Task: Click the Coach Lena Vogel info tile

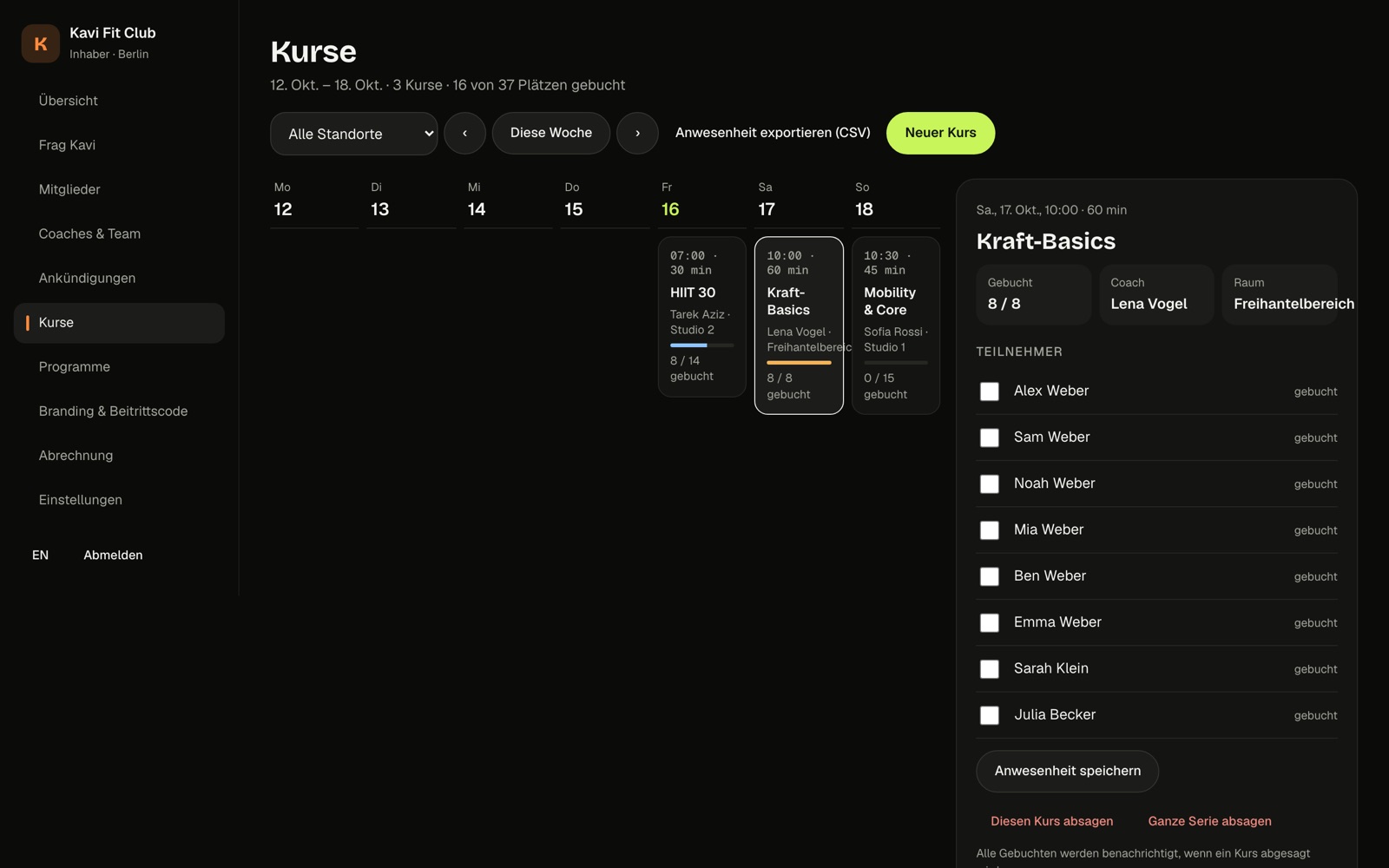Action: (1156, 295)
